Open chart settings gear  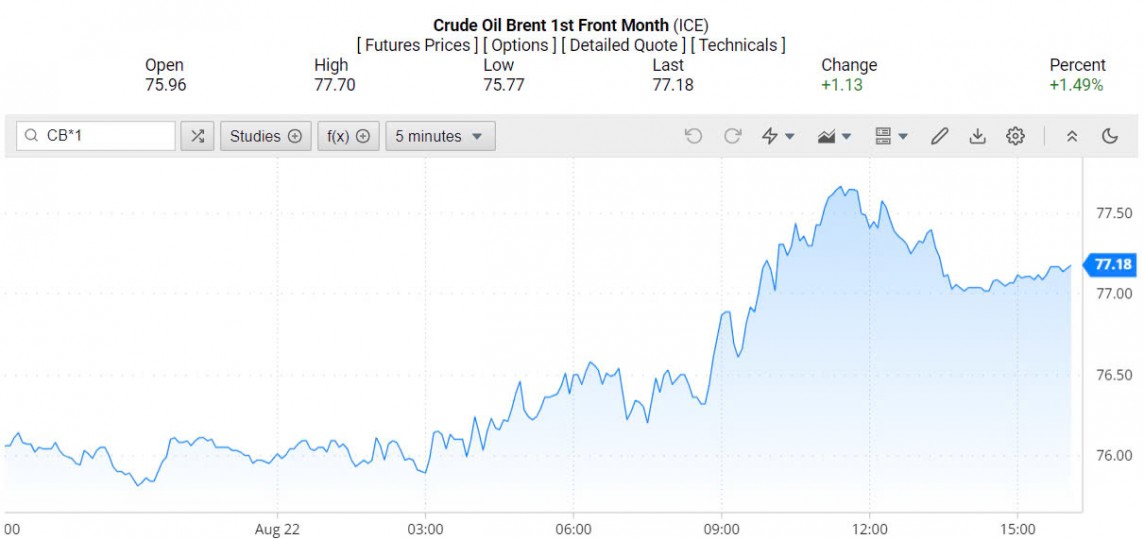click(x=1015, y=136)
